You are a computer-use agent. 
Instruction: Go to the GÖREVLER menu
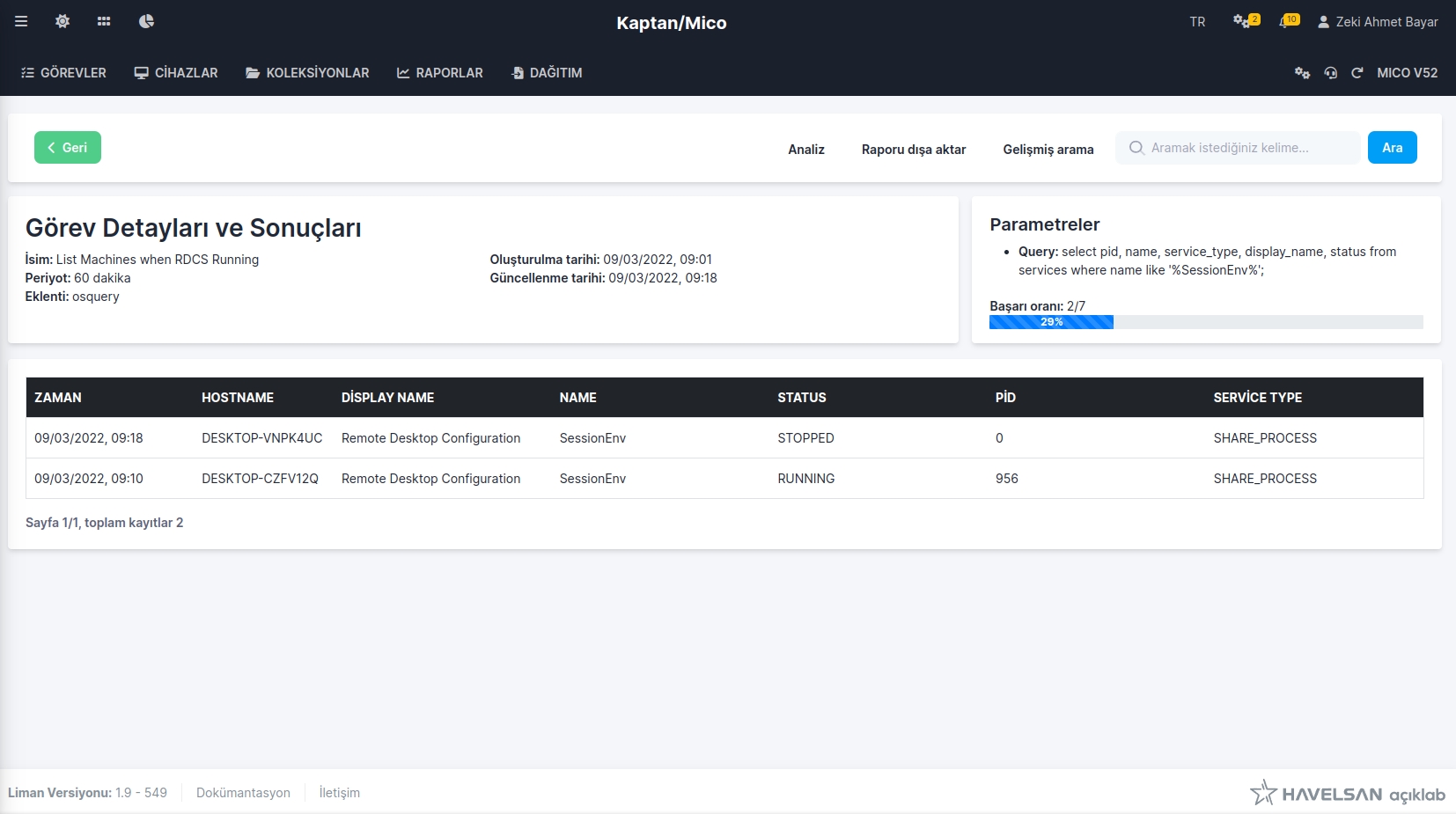pos(63,73)
